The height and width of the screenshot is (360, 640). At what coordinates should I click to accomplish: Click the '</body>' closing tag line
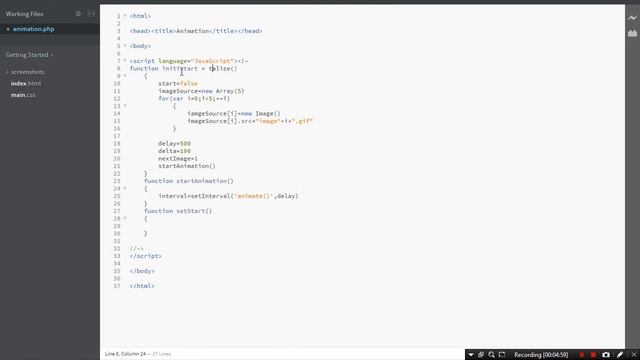tap(142, 271)
